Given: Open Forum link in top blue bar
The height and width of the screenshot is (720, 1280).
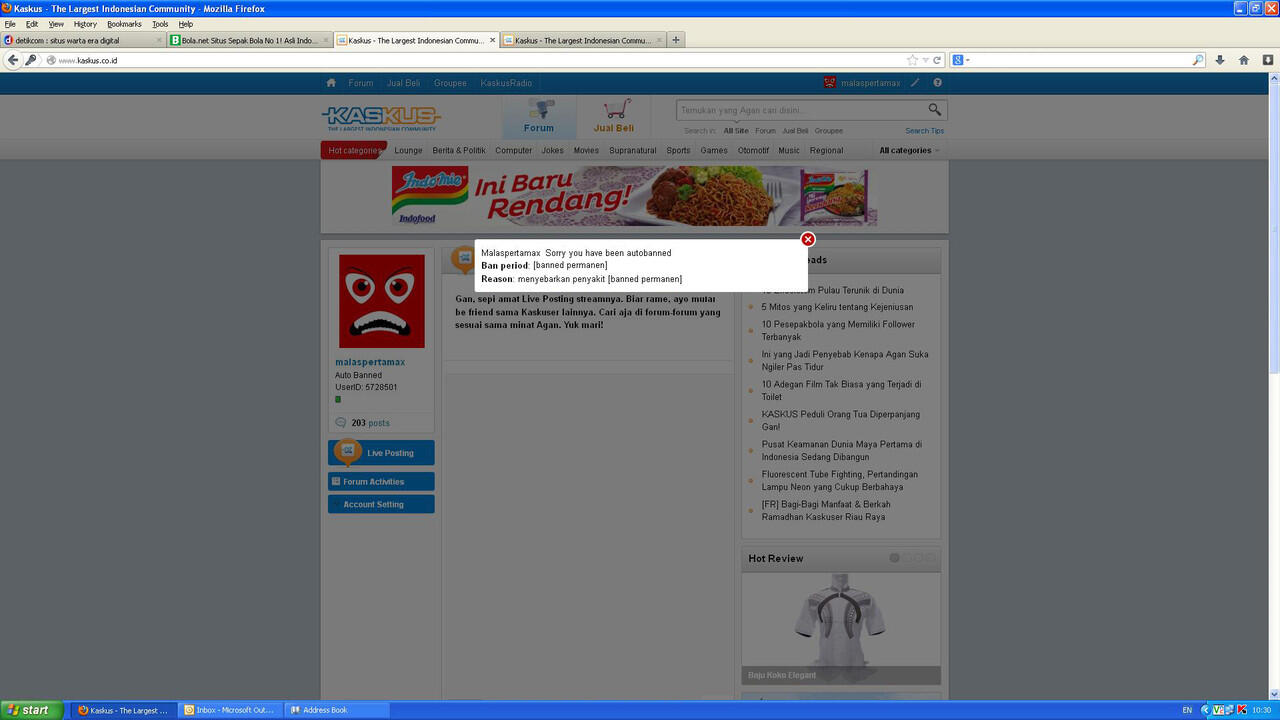Looking at the screenshot, I should [361, 83].
